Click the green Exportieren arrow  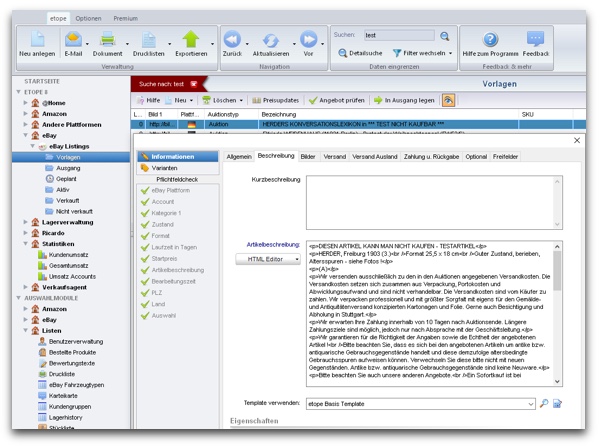pyautogui.click(x=191, y=39)
